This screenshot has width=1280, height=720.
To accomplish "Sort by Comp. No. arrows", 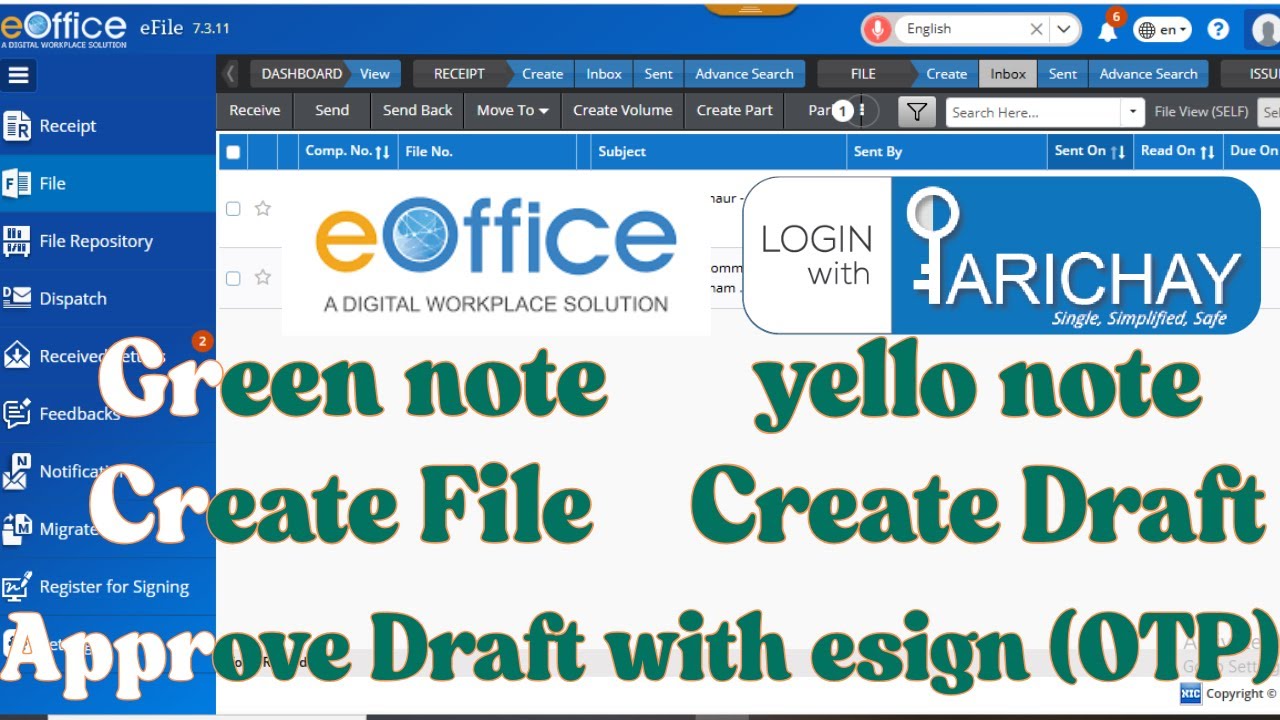I will (382, 152).
